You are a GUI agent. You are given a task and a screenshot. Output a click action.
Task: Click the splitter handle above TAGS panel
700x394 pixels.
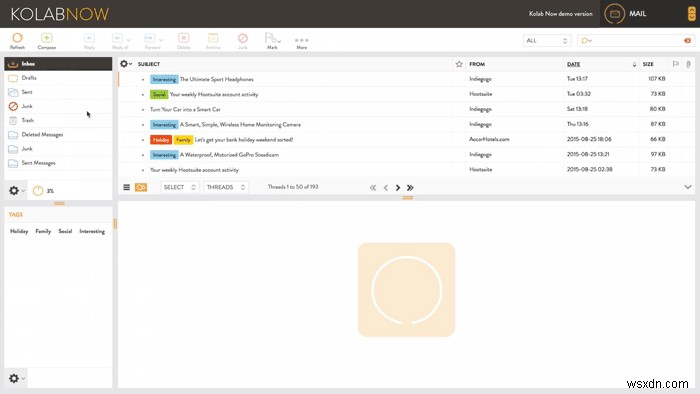(59, 203)
